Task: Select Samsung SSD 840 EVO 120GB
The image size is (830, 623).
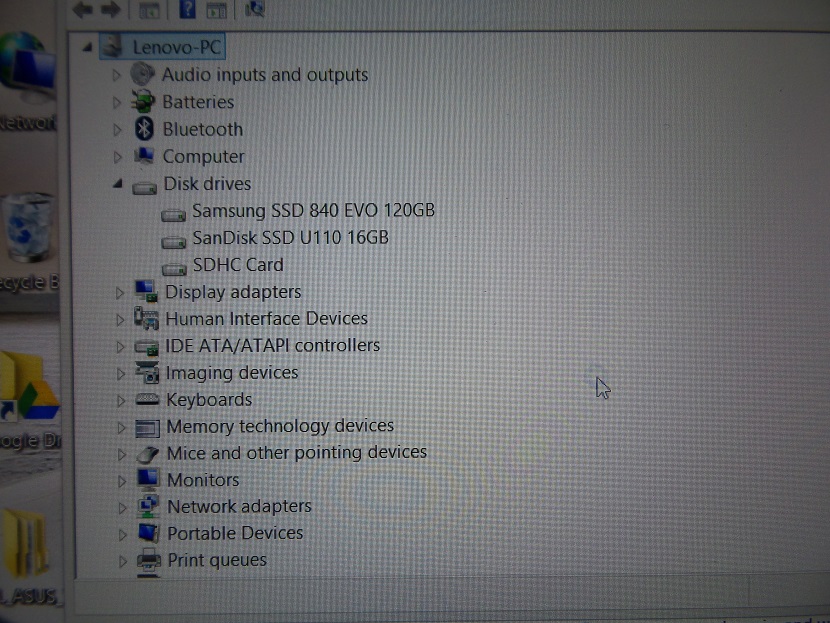Action: pos(313,211)
